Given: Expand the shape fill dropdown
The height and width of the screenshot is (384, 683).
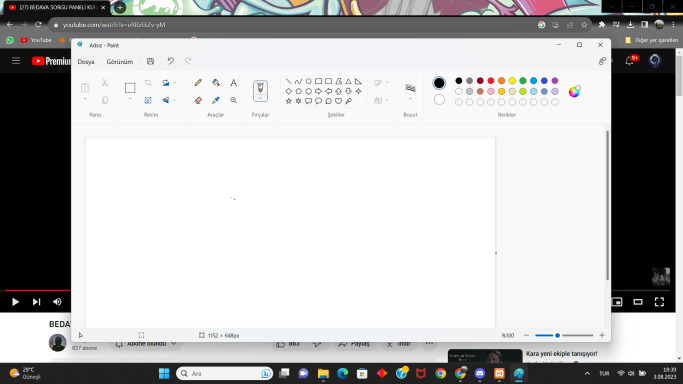Looking at the screenshot, I should coord(387,101).
